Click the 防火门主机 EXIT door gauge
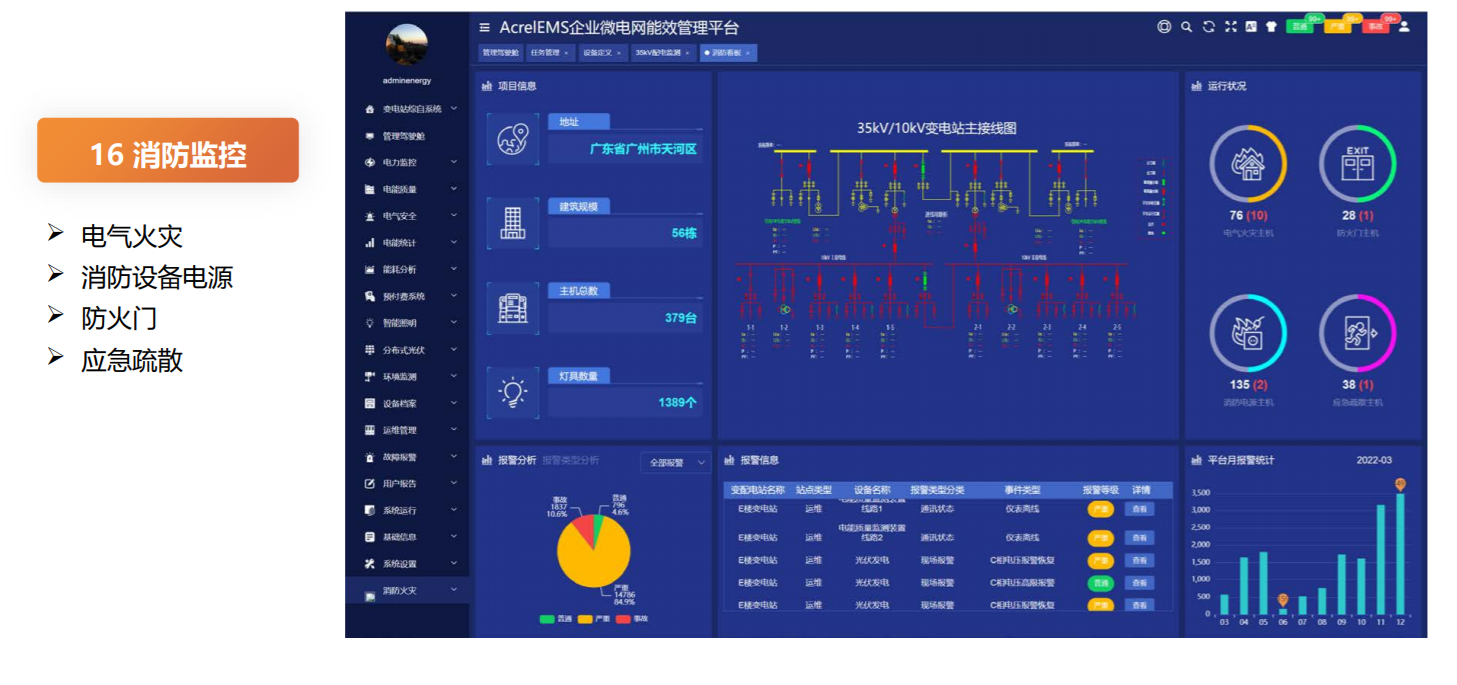 click(x=1357, y=164)
